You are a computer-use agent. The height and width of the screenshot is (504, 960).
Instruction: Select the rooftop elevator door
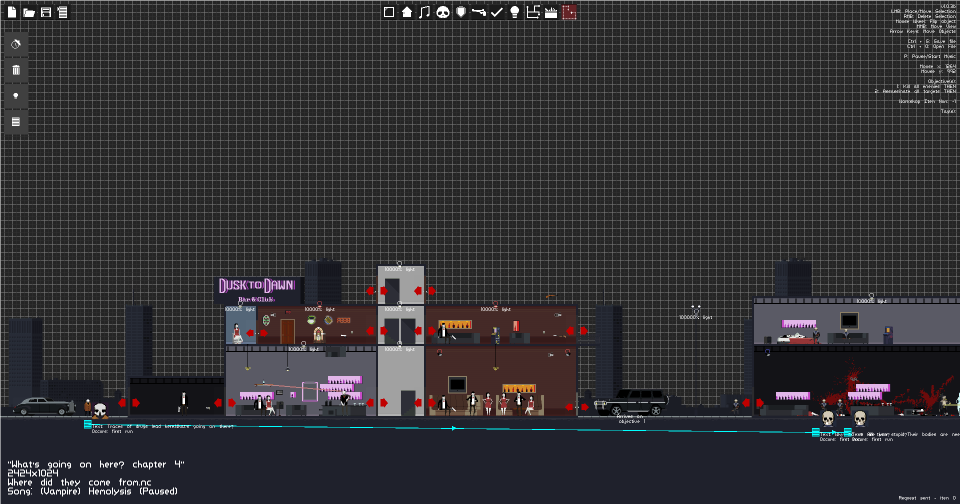pos(392,290)
